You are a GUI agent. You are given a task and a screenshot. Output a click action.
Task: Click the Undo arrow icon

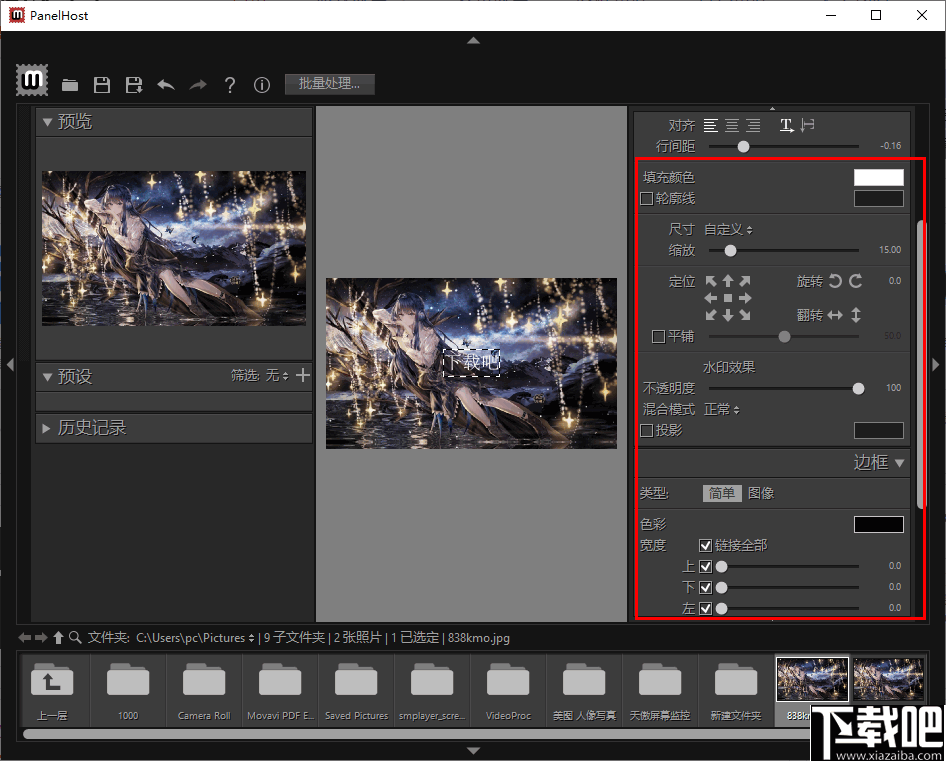coord(166,85)
